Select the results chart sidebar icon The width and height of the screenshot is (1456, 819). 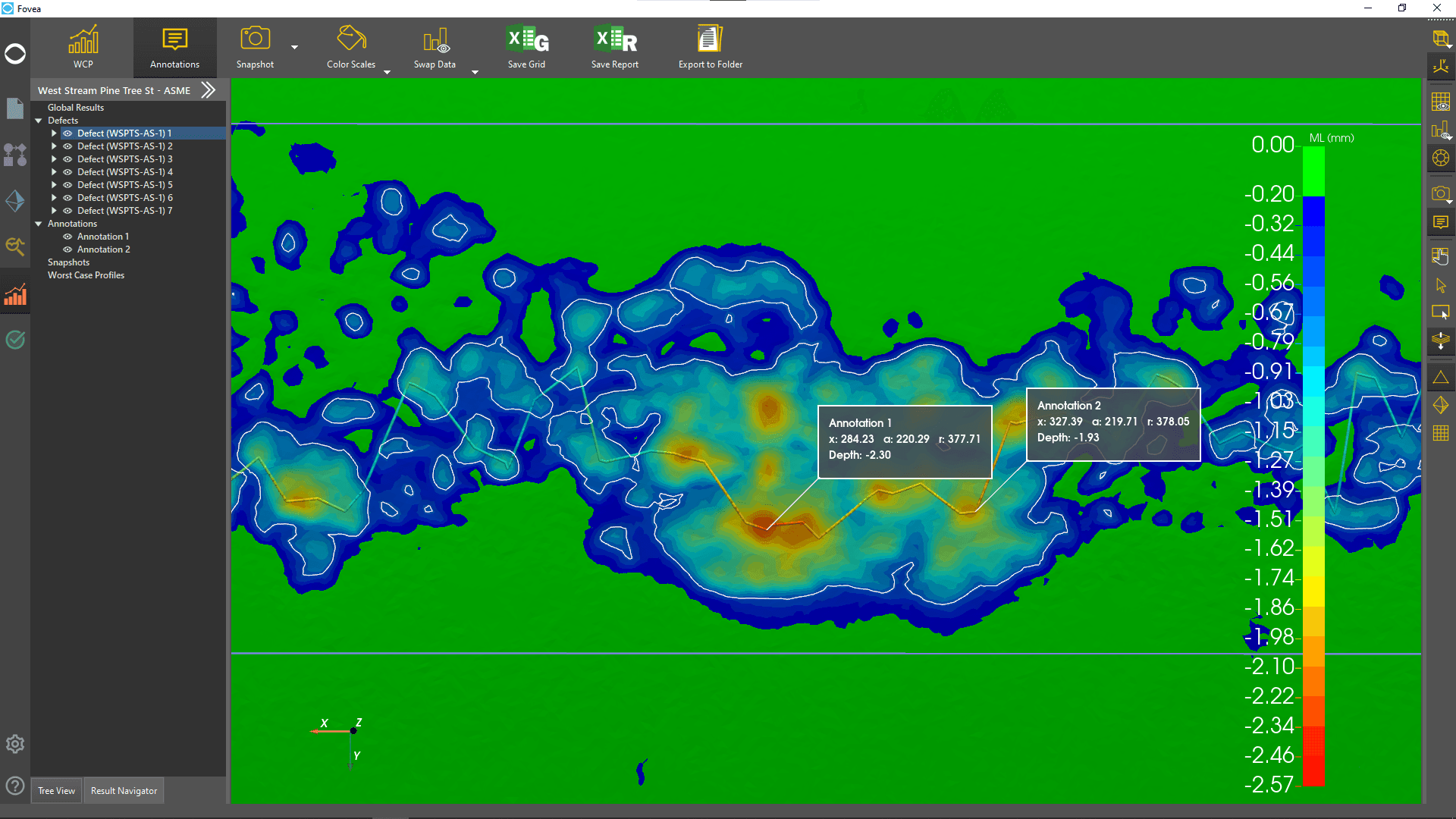[15, 294]
